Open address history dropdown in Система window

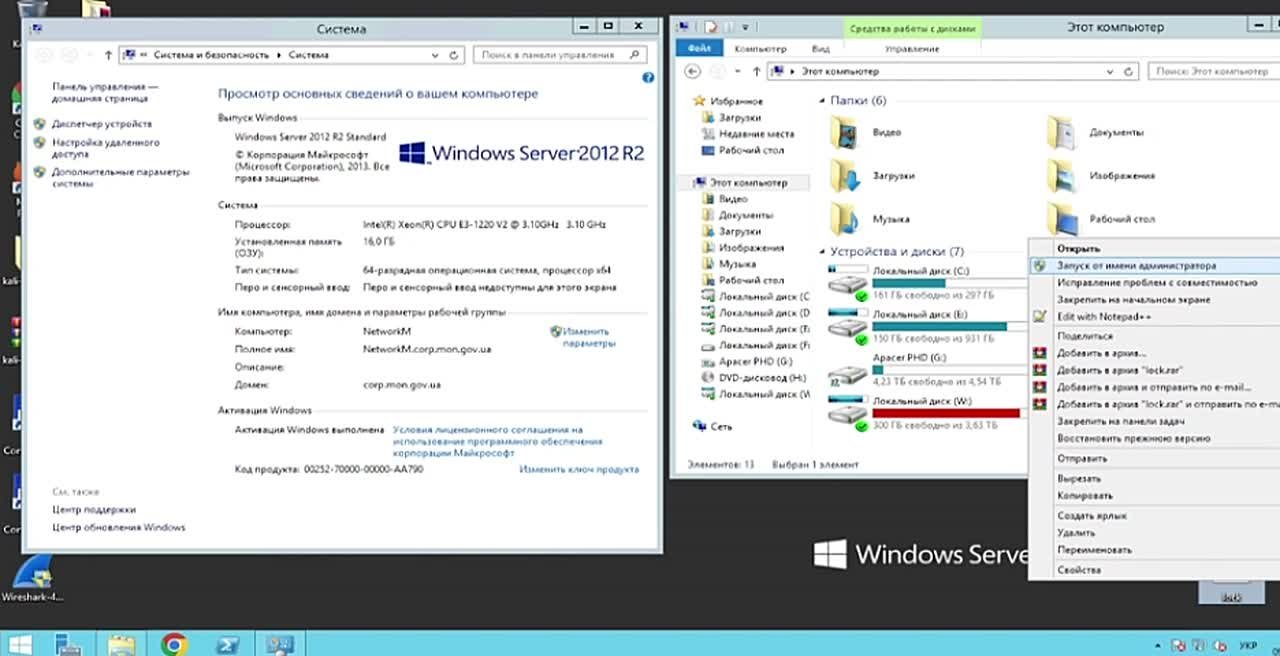tap(436, 55)
